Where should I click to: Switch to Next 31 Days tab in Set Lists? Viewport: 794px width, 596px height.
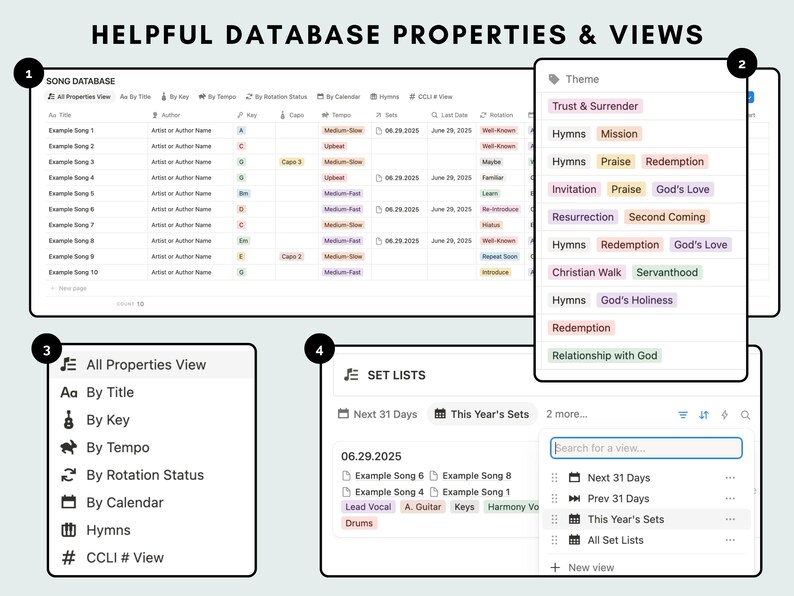[378, 414]
